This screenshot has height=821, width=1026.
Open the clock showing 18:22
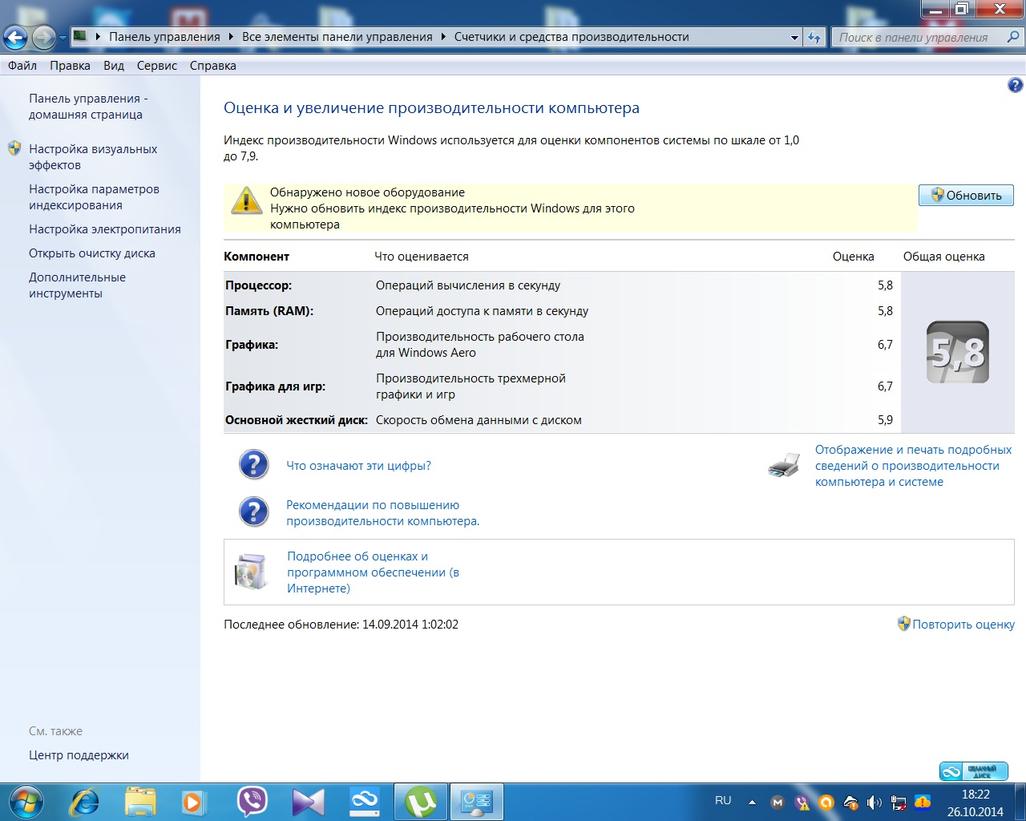point(975,803)
